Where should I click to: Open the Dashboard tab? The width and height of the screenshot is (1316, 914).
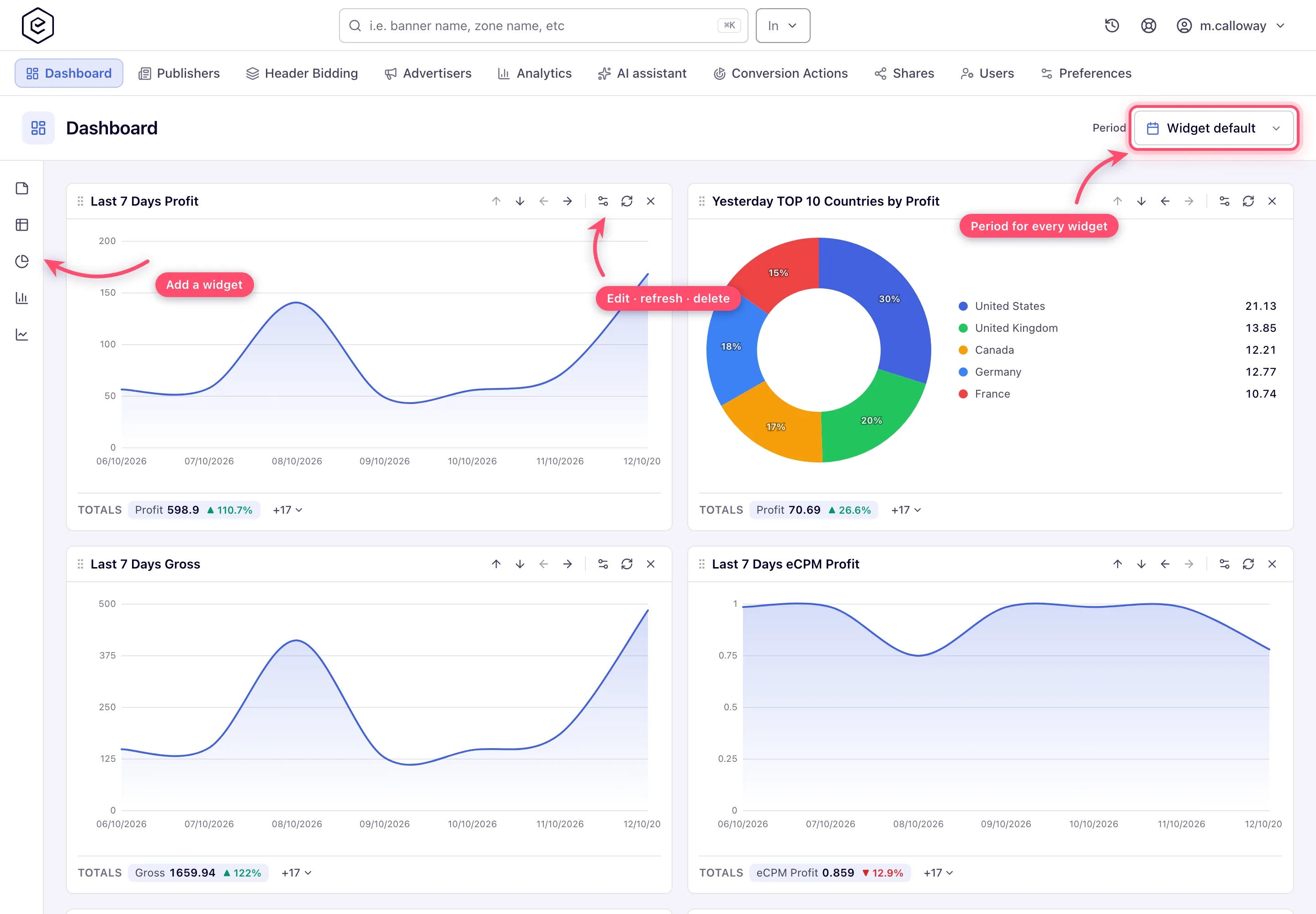(x=69, y=73)
